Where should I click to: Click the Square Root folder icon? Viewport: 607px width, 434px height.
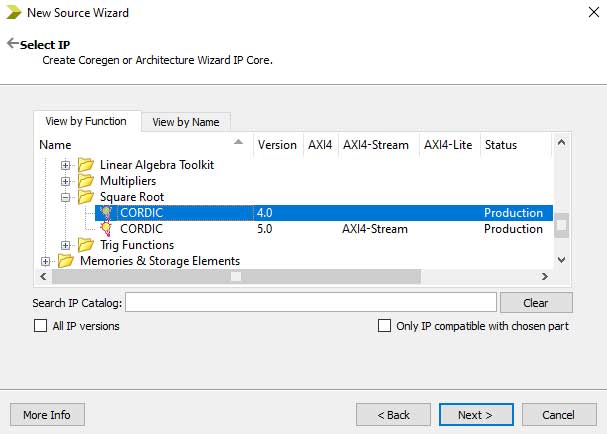86,197
